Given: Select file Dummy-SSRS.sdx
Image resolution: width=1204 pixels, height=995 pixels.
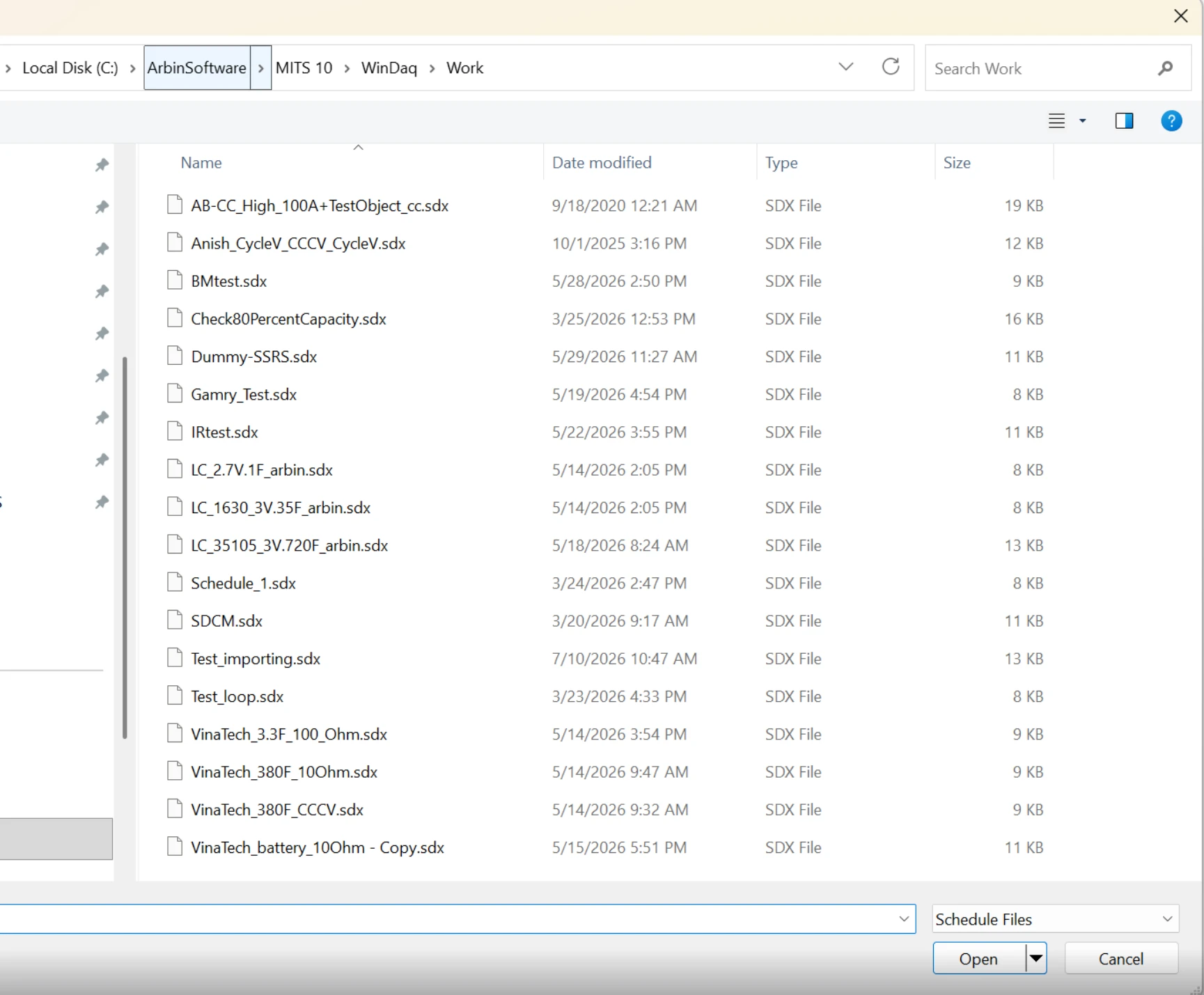Looking at the screenshot, I should click(x=254, y=357).
